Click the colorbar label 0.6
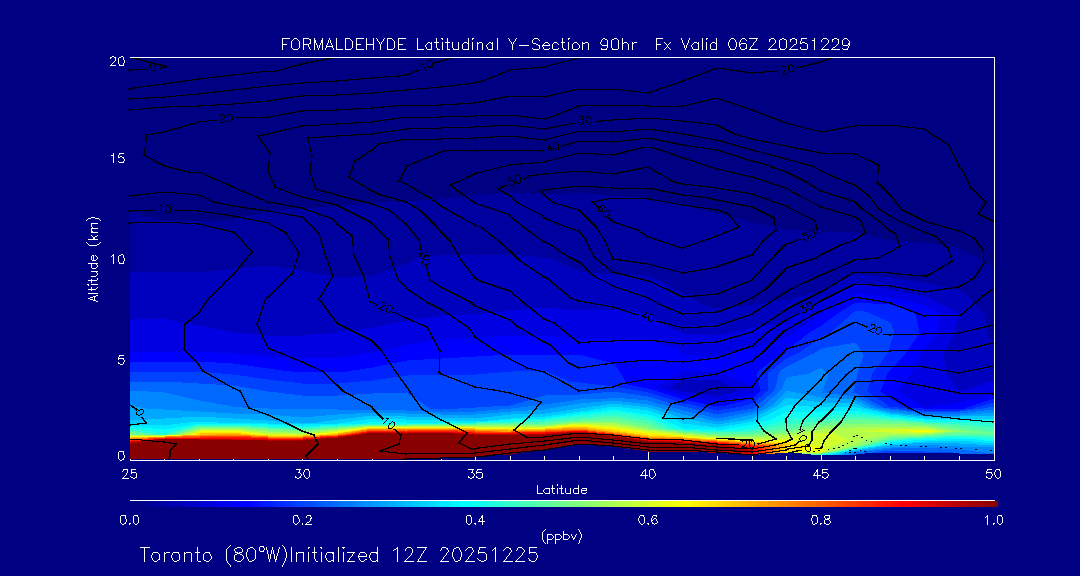Viewport: 1080px width, 576px height. (x=648, y=520)
